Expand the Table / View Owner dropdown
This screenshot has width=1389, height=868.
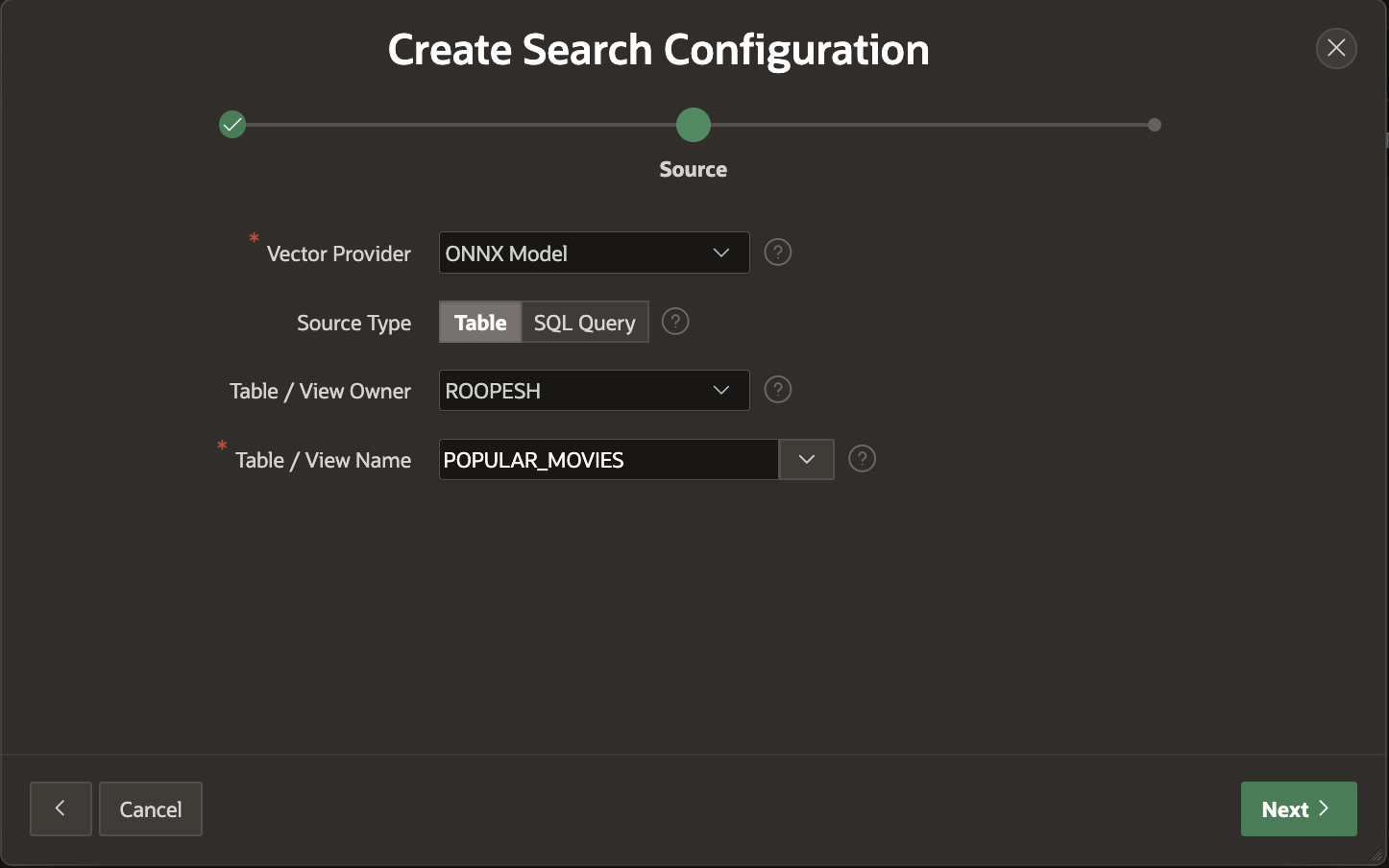[594, 391]
